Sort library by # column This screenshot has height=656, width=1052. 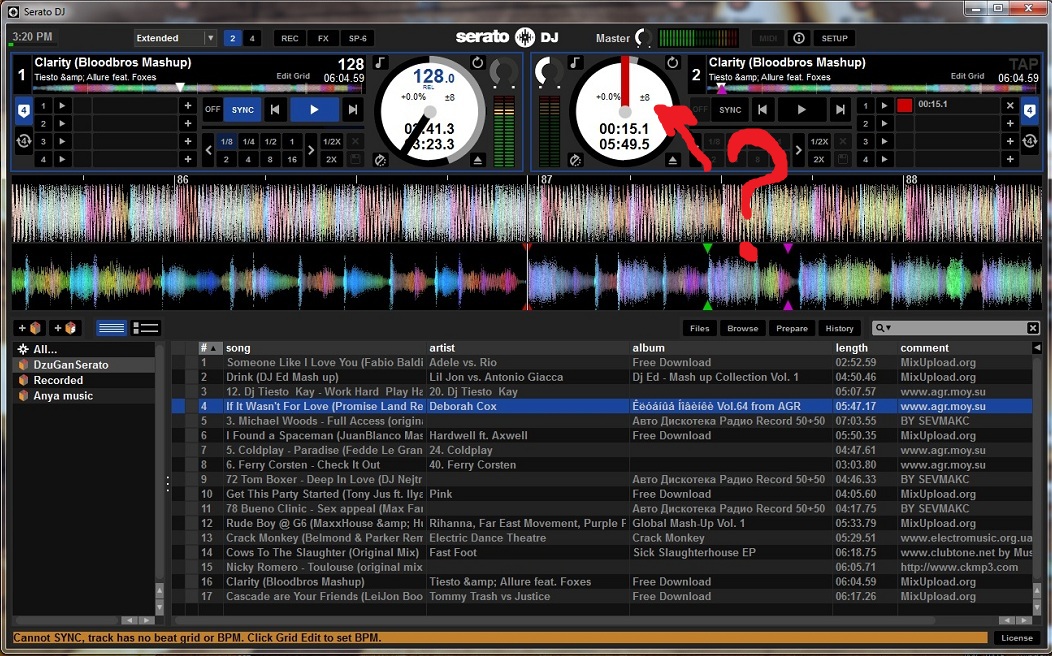coord(209,347)
